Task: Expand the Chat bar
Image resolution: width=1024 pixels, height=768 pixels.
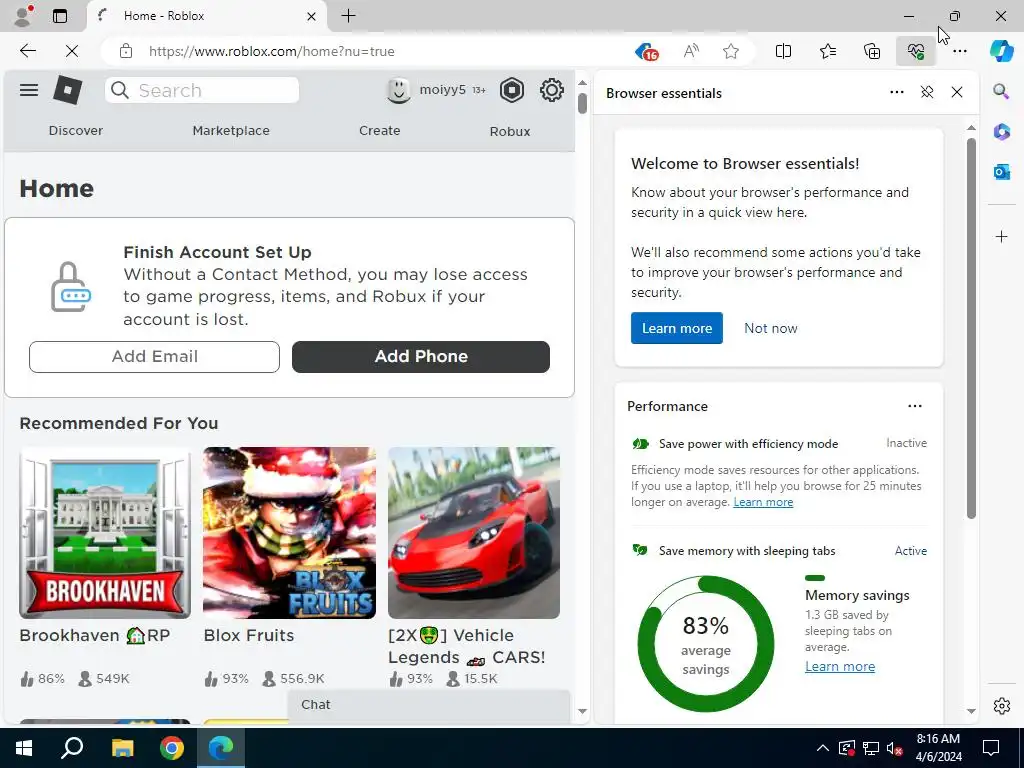Action: click(428, 705)
